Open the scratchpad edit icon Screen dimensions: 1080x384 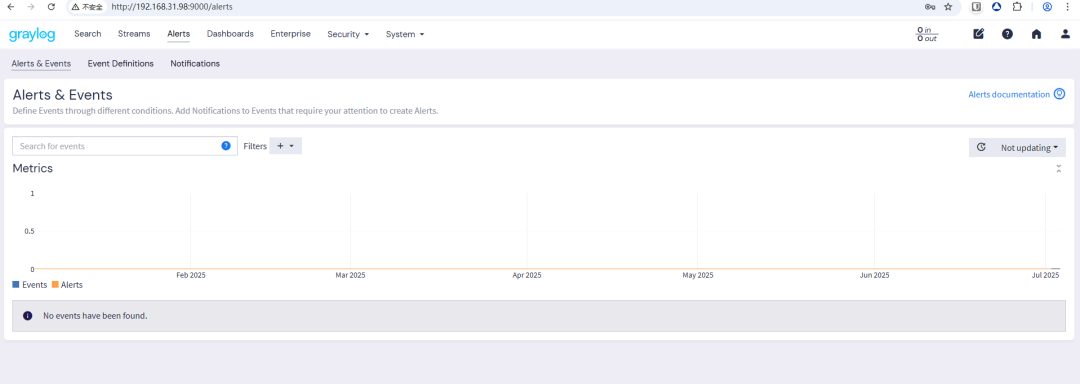978,34
